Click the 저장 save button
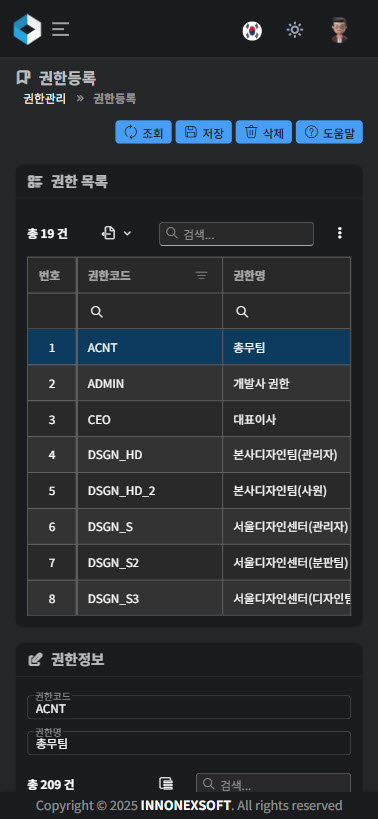Viewport: 378px width, 819px height. pos(204,132)
